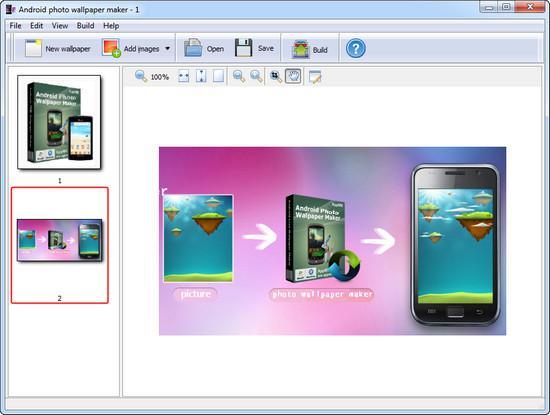Click the fit height icon
Screen dimensions: 550x415
(201, 76)
